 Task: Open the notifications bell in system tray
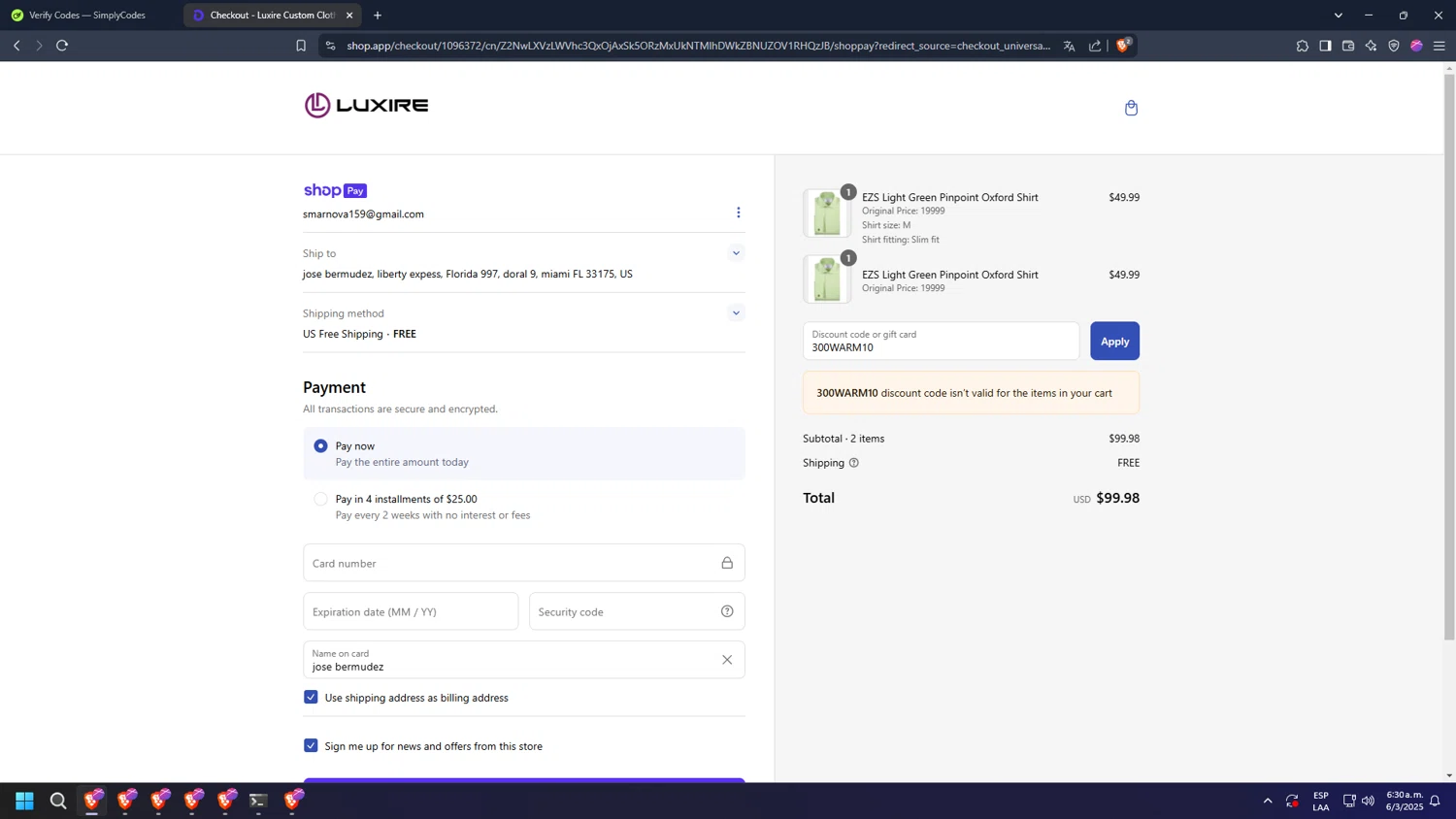coord(1435,801)
